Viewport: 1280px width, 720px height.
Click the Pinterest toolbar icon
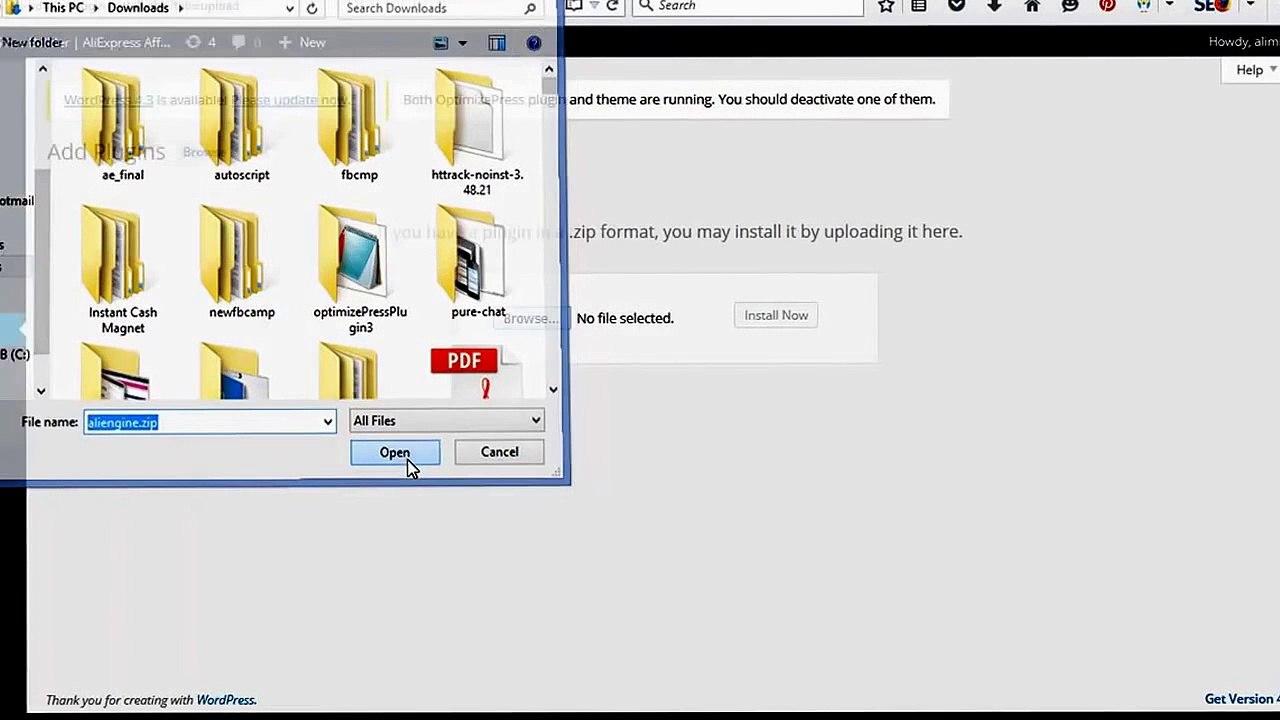tap(1107, 6)
